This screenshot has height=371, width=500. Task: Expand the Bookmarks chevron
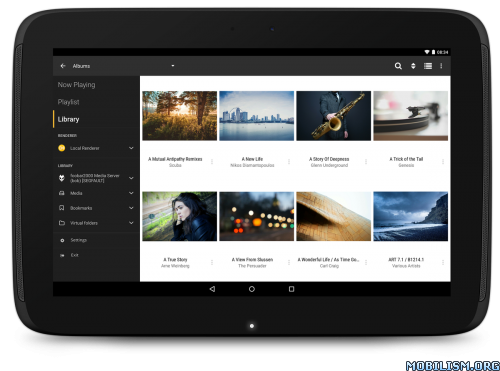pos(131,208)
